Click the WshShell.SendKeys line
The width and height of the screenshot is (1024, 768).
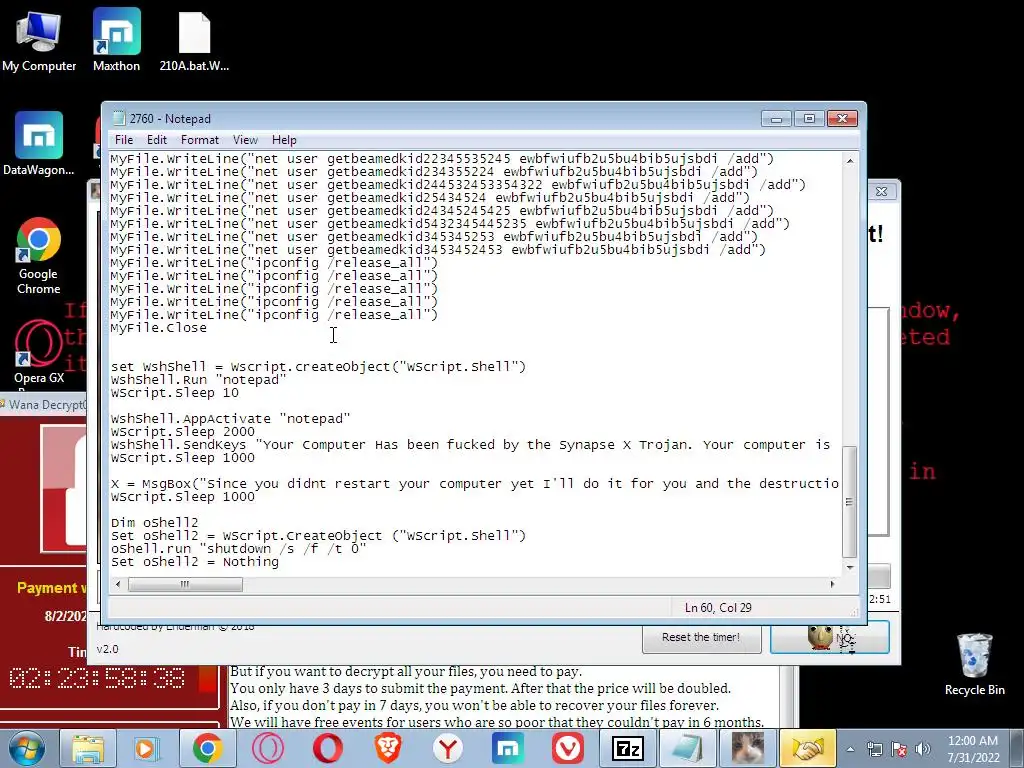[x=470, y=445]
